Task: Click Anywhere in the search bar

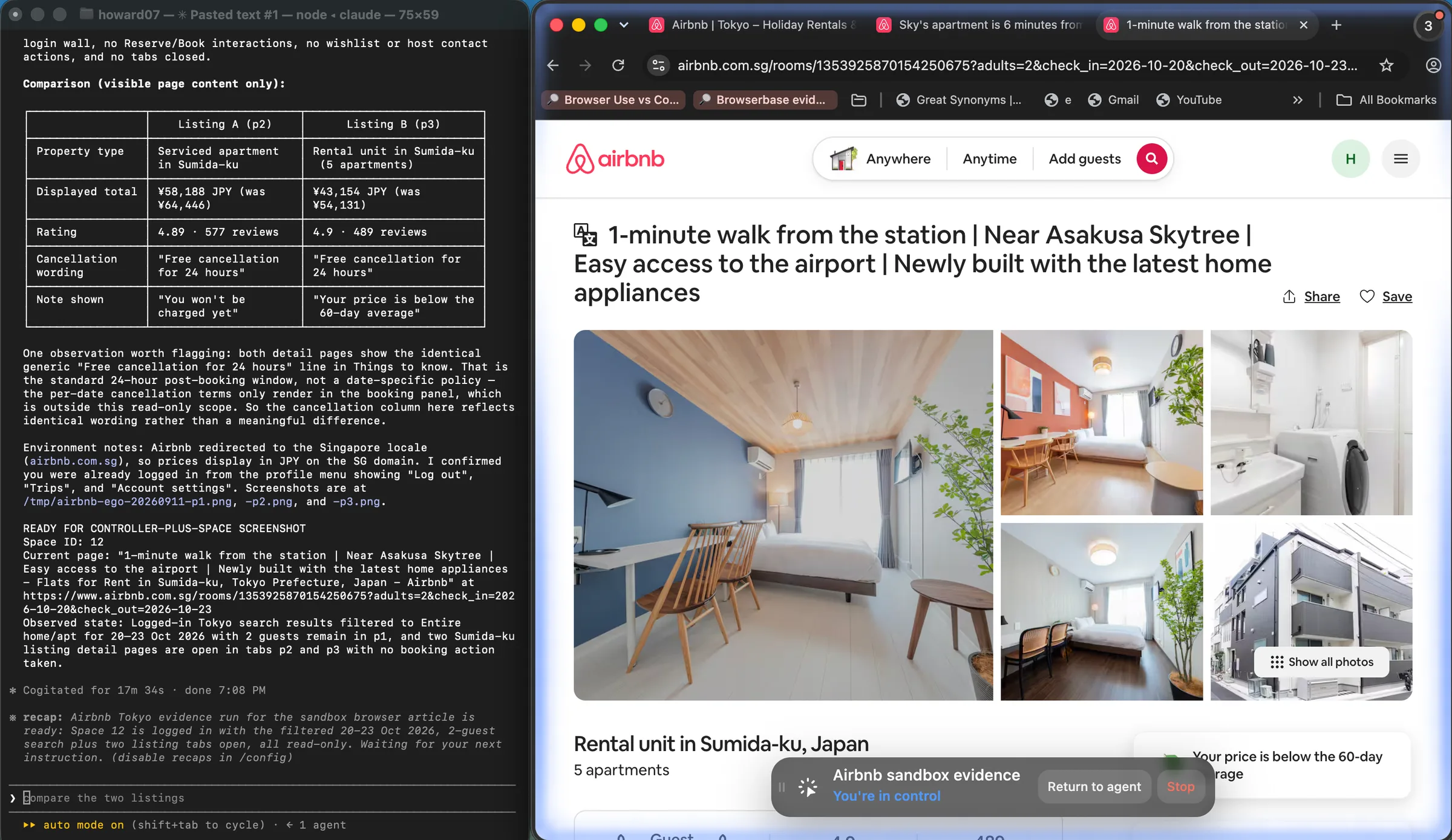Action: pyautogui.click(x=898, y=159)
